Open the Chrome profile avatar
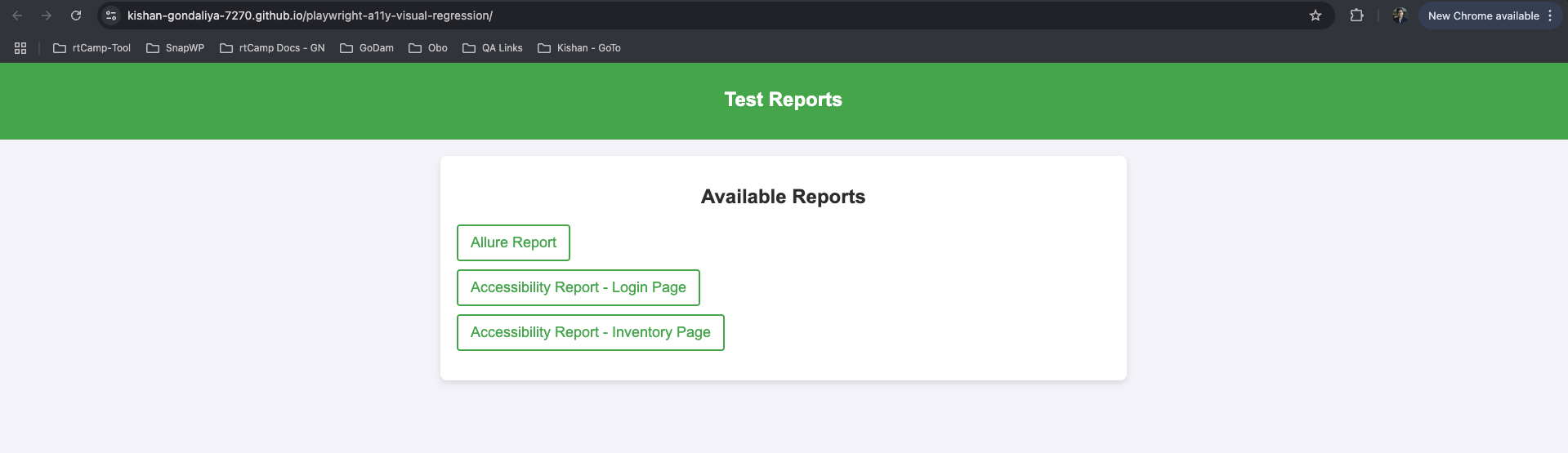The height and width of the screenshot is (453, 1568). 1400,16
